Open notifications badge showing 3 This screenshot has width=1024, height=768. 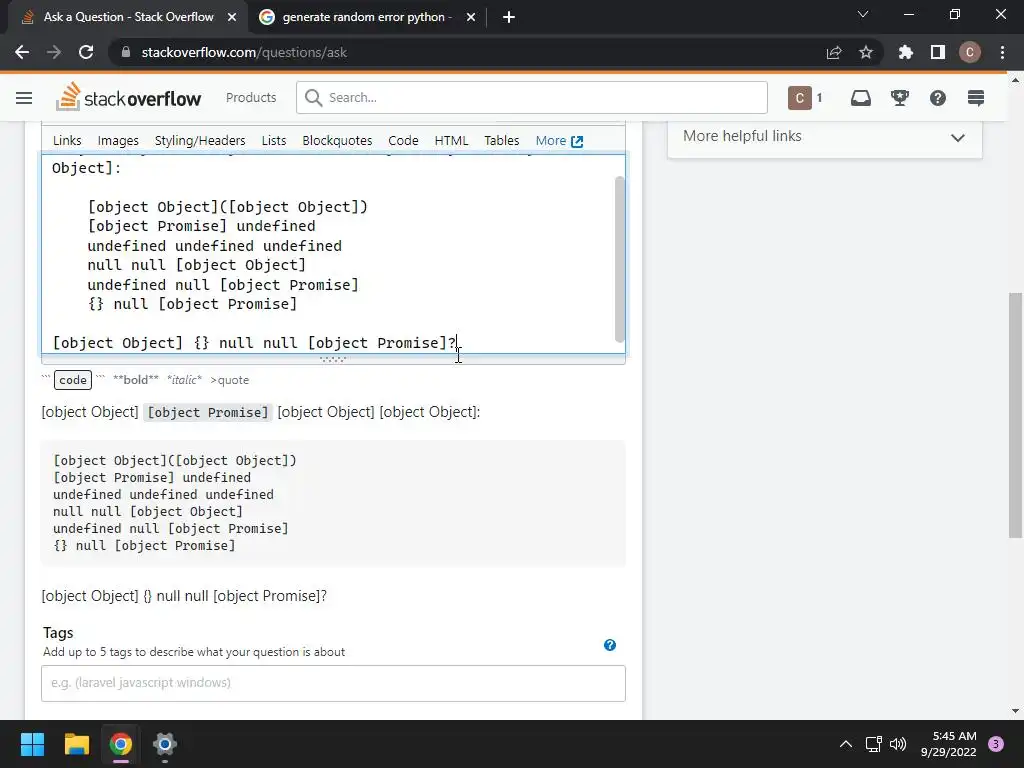pos(996,744)
